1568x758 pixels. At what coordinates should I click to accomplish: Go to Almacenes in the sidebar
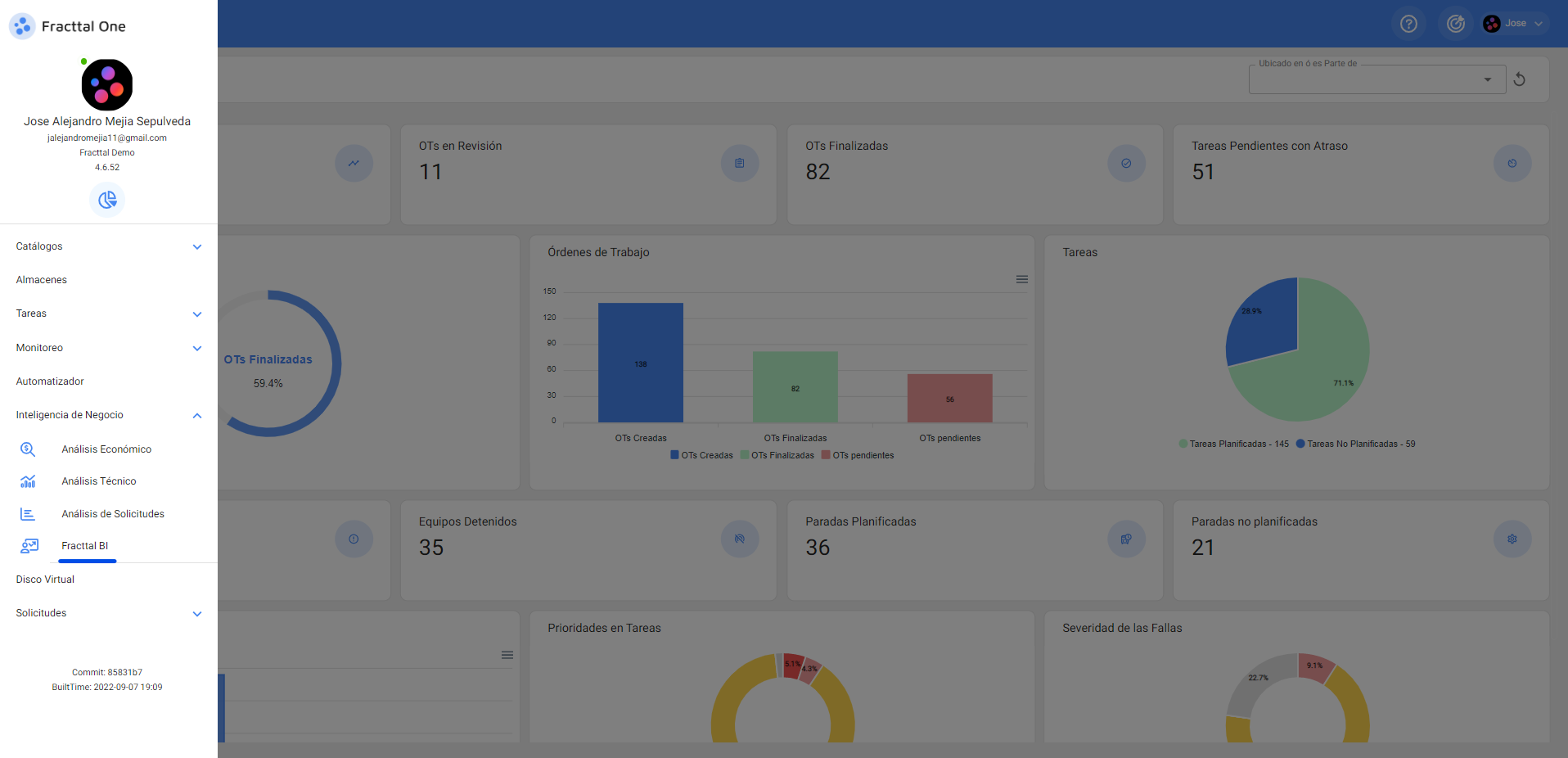(42, 280)
